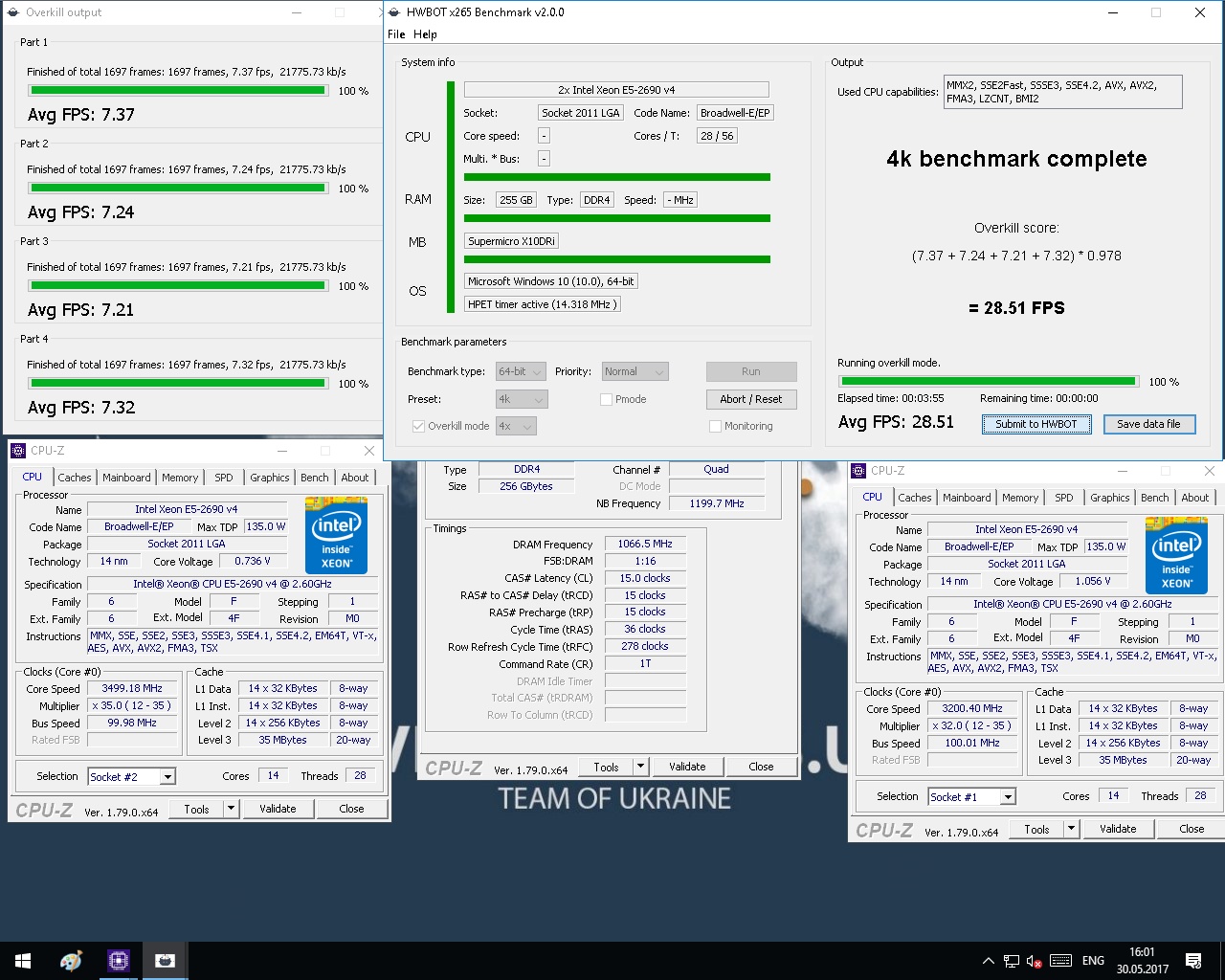Click the left CPU-Z window title icon
This screenshot has height=980, width=1225.
(x=18, y=451)
